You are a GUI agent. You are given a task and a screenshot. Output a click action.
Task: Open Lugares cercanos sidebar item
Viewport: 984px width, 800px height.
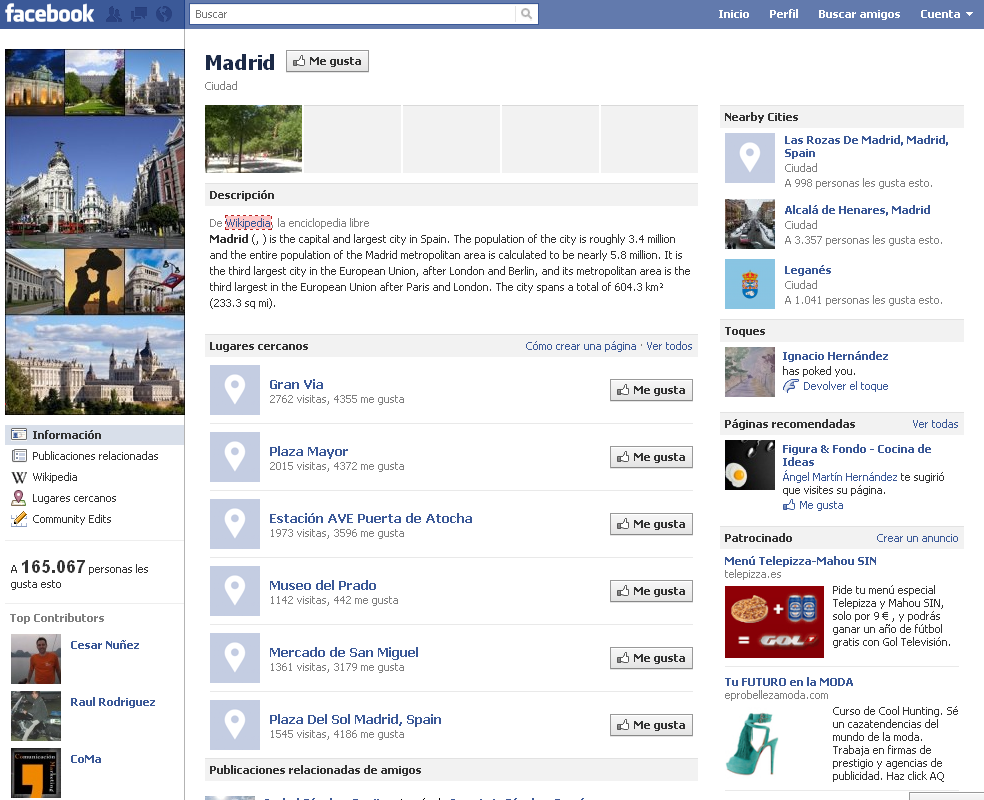pyautogui.click(x=74, y=498)
